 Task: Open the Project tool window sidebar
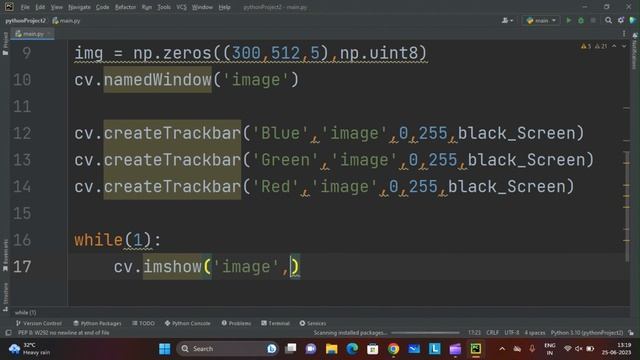coord(5,44)
